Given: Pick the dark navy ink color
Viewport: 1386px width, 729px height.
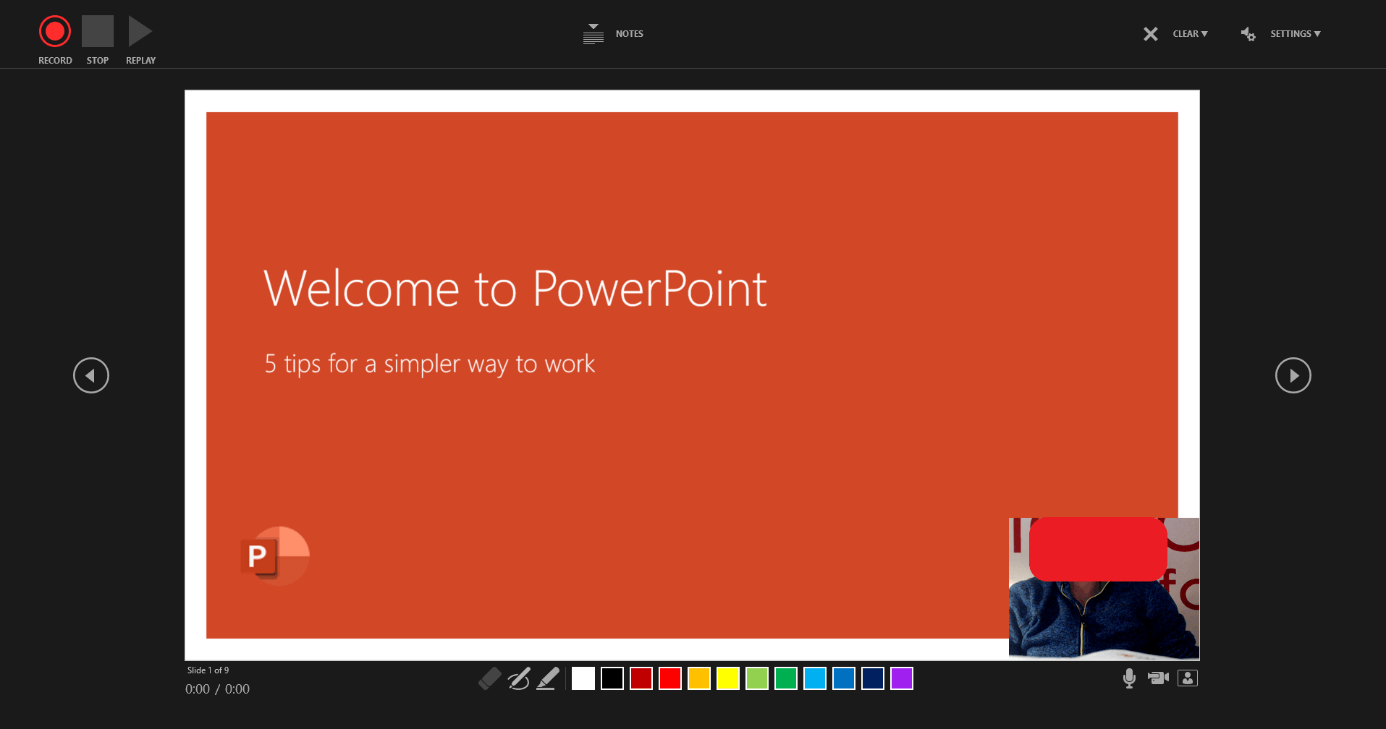Looking at the screenshot, I should (873, 679).
